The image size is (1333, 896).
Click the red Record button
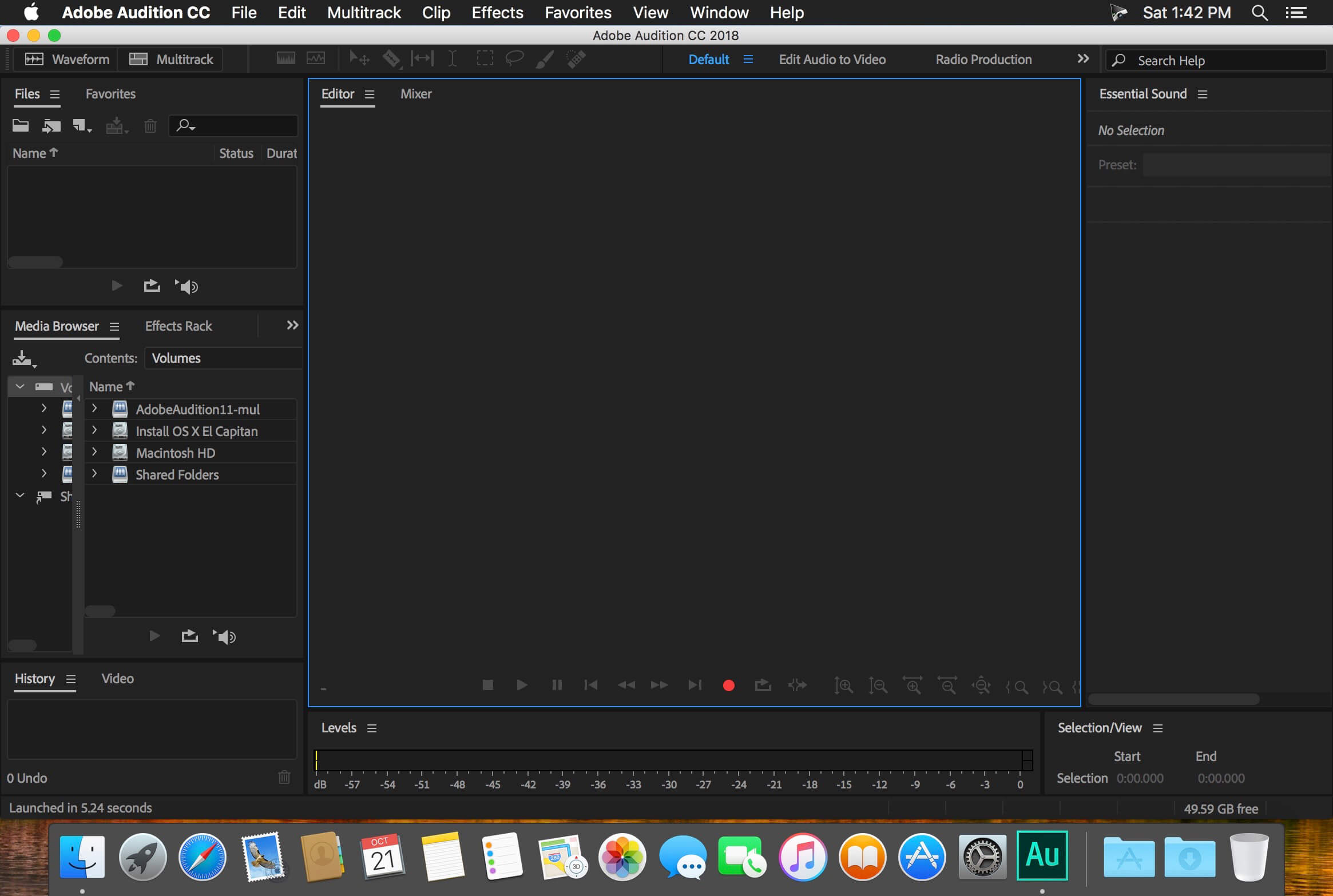click(729, 685)
